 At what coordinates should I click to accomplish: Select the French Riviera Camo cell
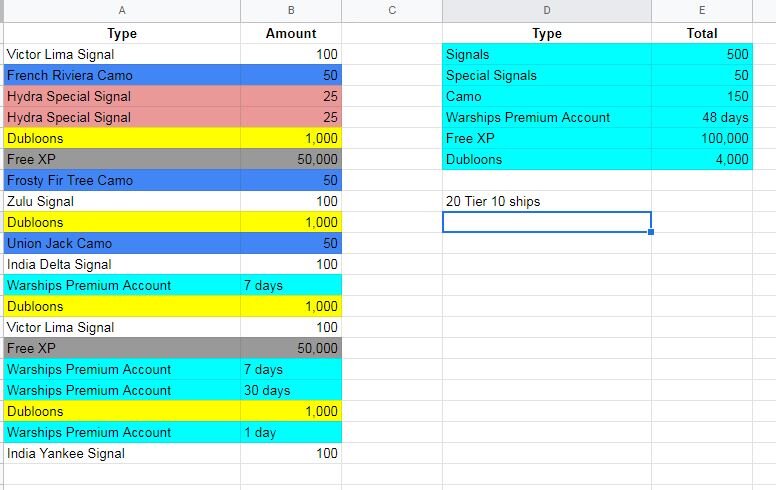[x=121, y=75]
